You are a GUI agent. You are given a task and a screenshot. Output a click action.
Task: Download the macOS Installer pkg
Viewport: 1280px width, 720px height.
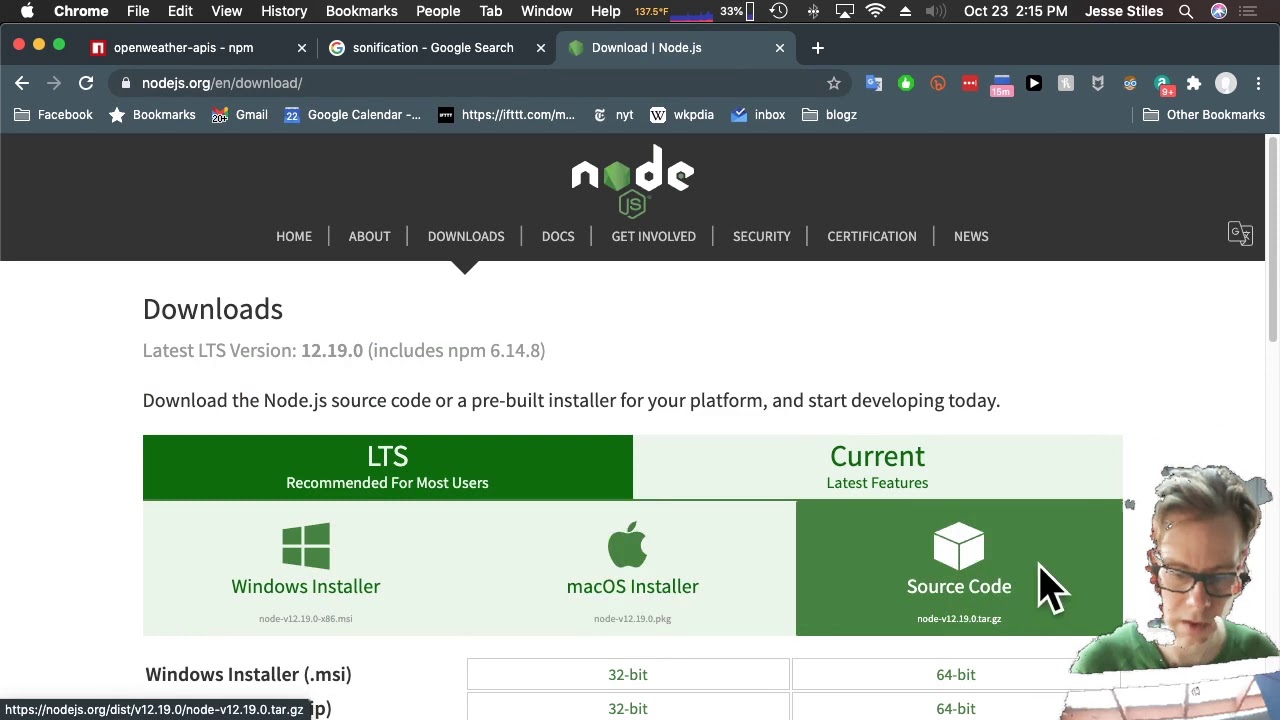[x=632, y=568]
